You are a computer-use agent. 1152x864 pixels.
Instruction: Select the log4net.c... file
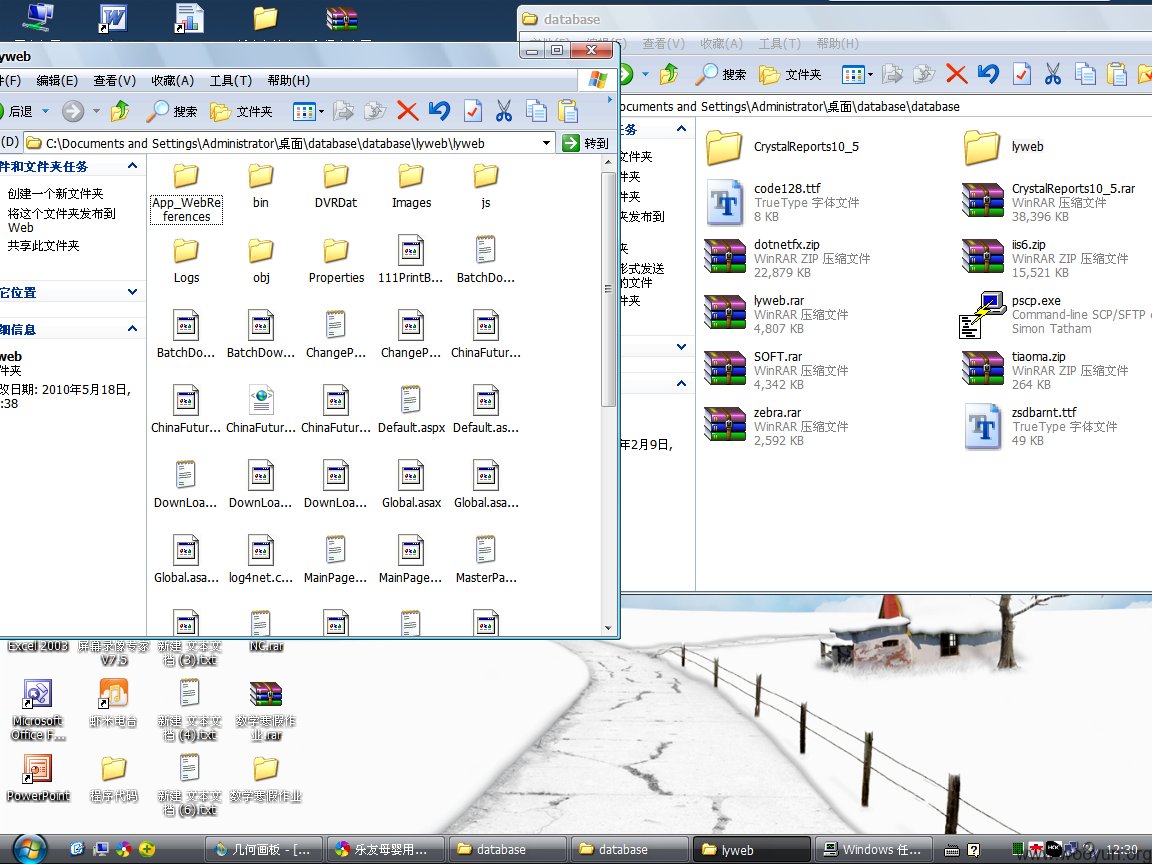pyautogui.click(x=261, y=560)
